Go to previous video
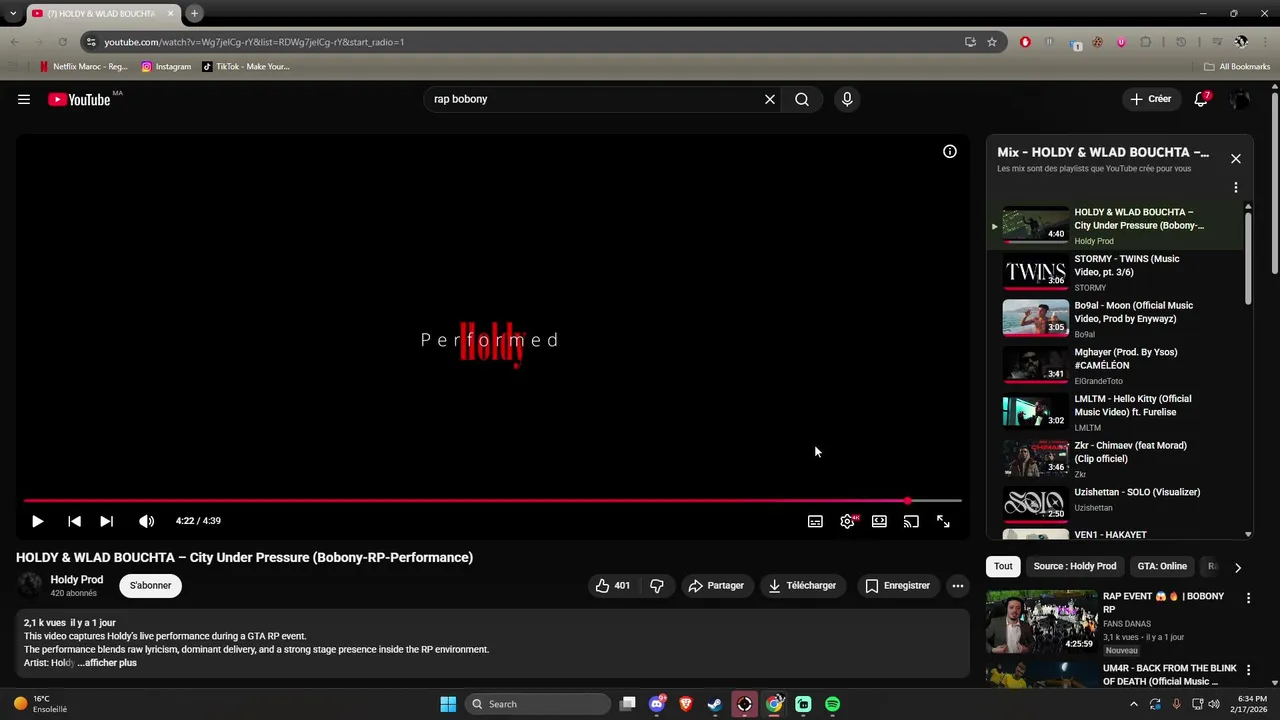The width and height of the screenshot is (1280, 720). tap(74, 521)
